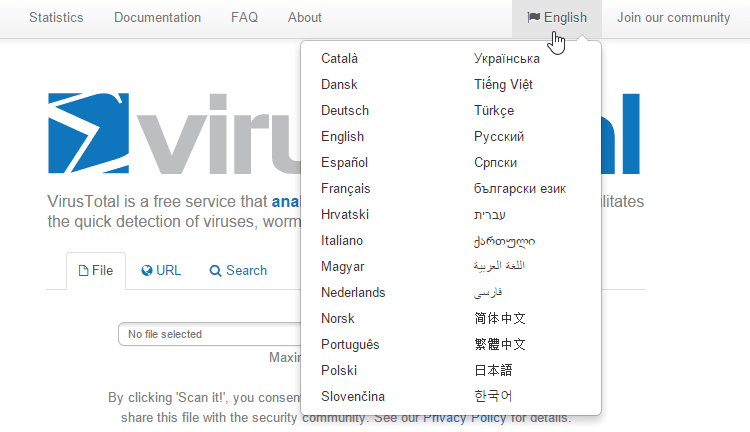
Task: Click the About link
Action: click(x=304, y=18)
